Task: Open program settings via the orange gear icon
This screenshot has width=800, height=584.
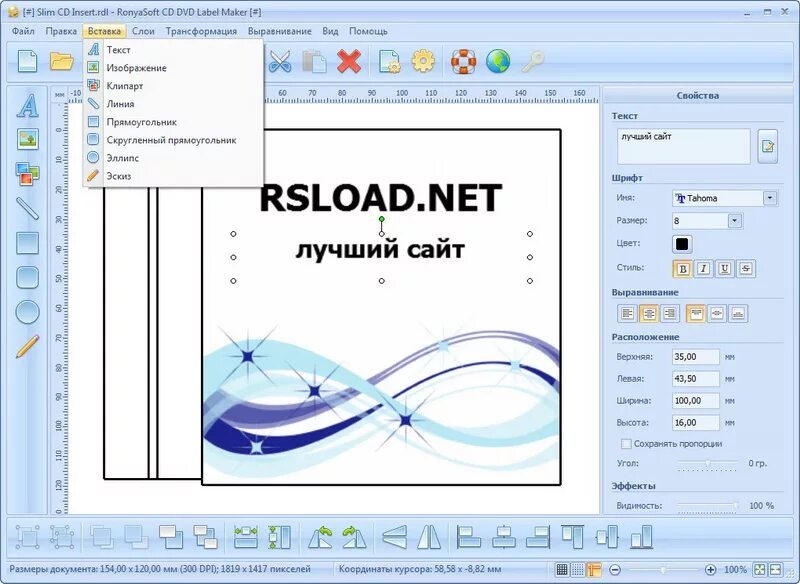Action: (423, 62)
